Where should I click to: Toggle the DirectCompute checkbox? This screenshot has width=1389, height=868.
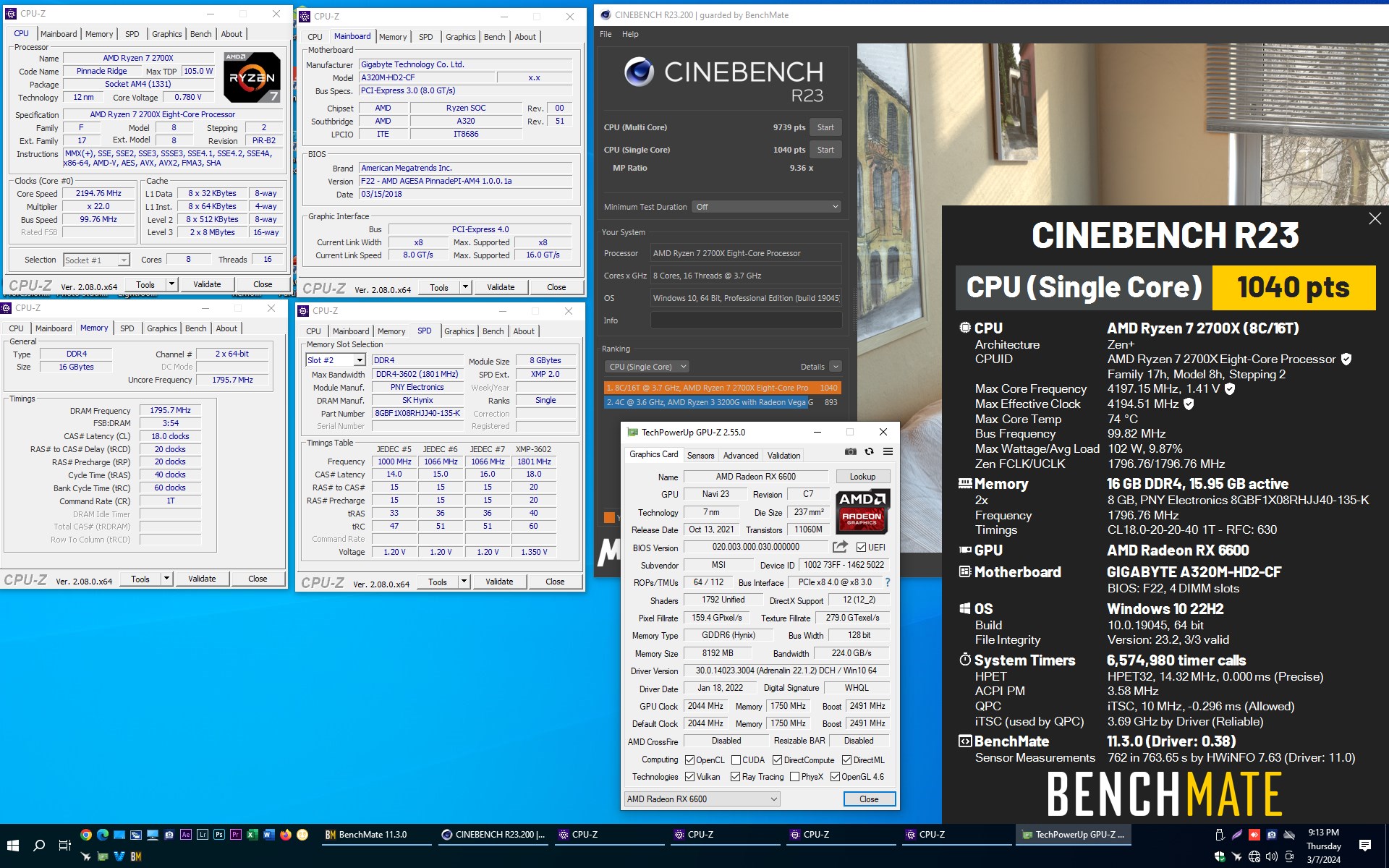point(777,760)
